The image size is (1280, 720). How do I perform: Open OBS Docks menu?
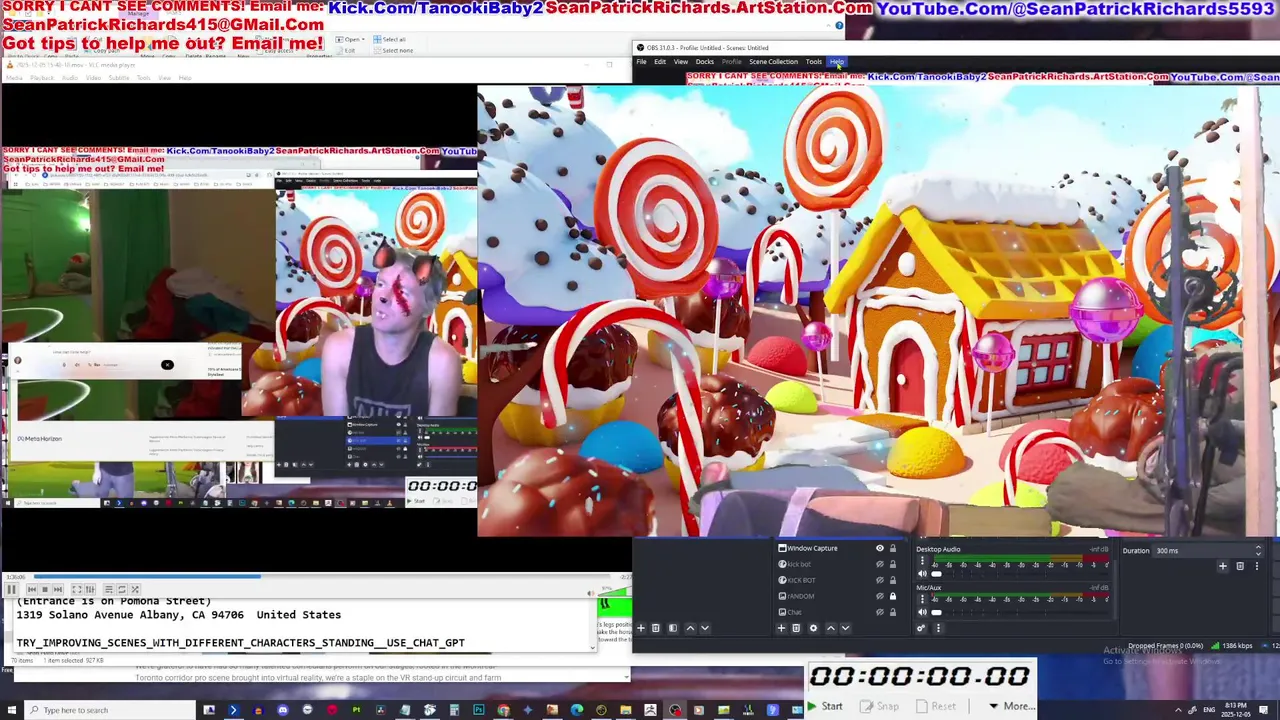click(x=705, y=62)
